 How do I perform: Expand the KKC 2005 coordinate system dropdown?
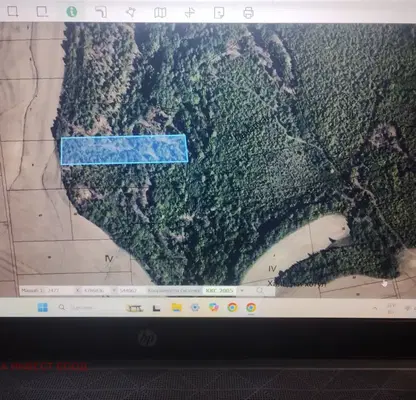(242, 290)
